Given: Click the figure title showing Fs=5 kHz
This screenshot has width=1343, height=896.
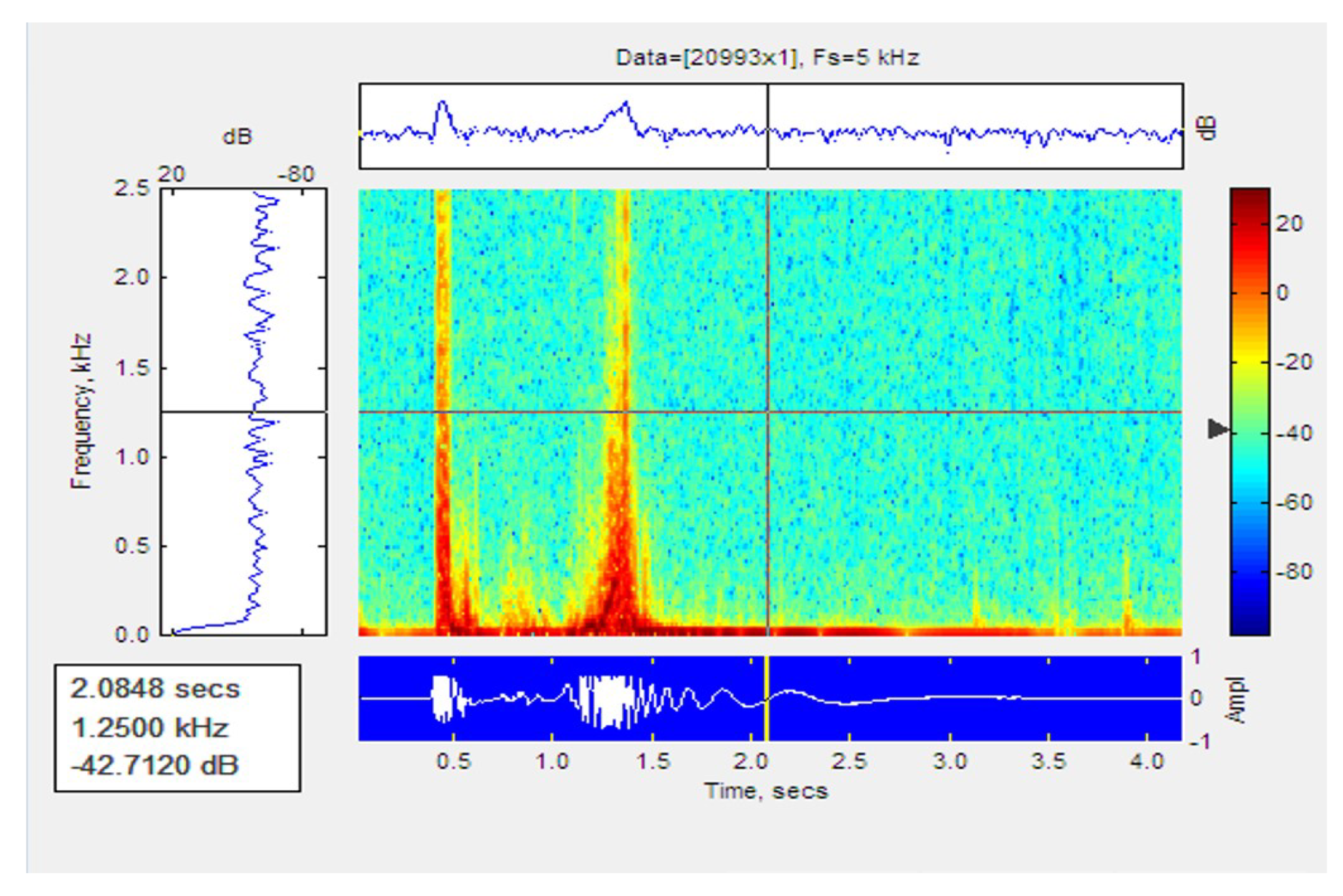Looking at the screenshot, I should [767, 58].
